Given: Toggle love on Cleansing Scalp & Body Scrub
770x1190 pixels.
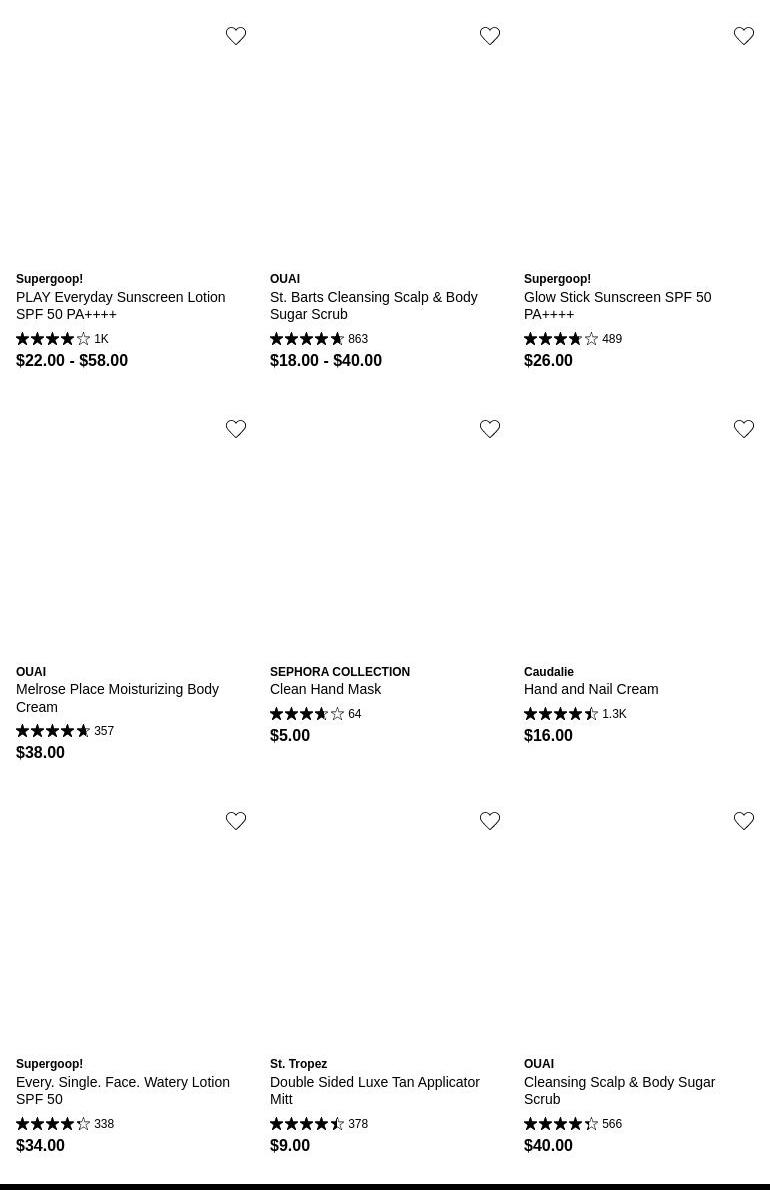Looking at the screenshot, I should coord(744,821).
